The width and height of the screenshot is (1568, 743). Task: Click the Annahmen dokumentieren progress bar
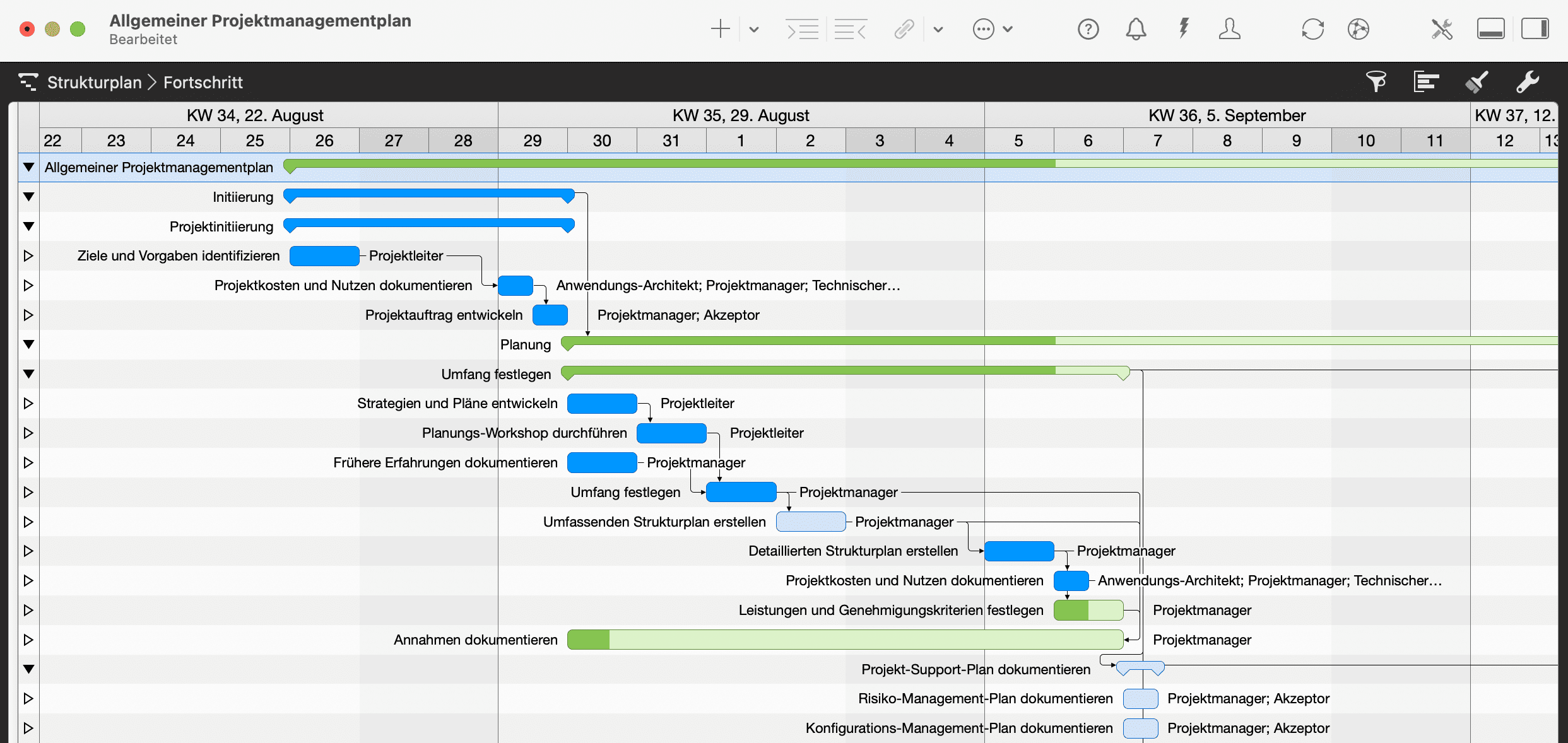pos(846,639)
